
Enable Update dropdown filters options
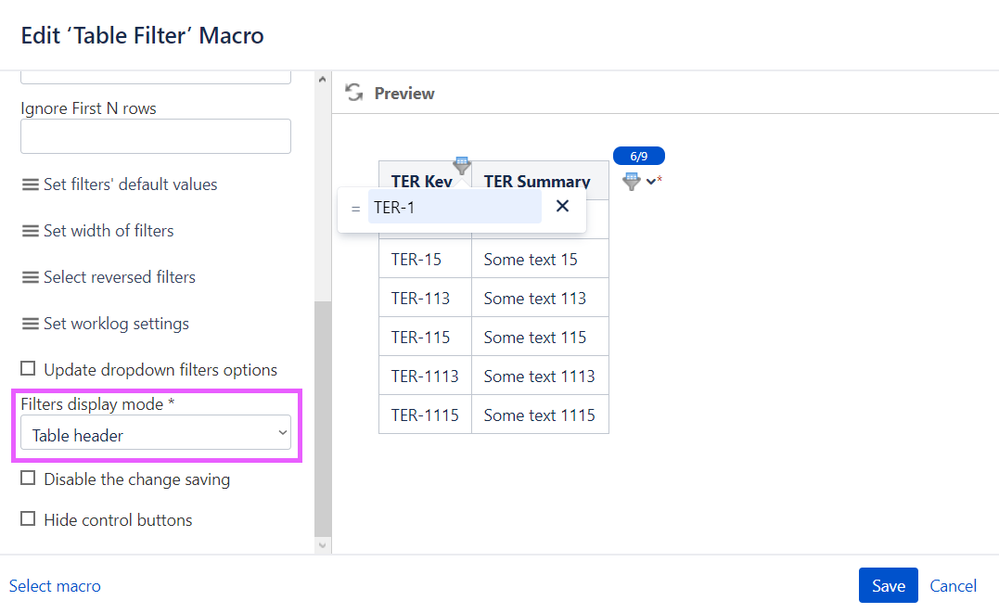click(28, 369)
